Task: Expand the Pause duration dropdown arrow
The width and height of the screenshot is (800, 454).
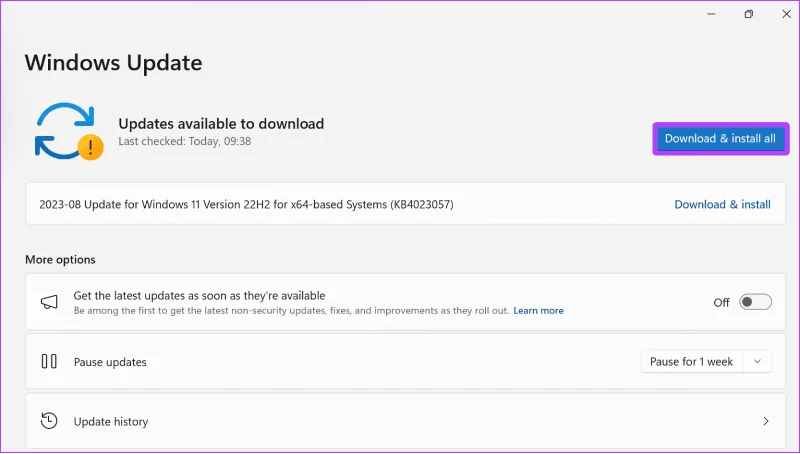Action: (757, 362)
